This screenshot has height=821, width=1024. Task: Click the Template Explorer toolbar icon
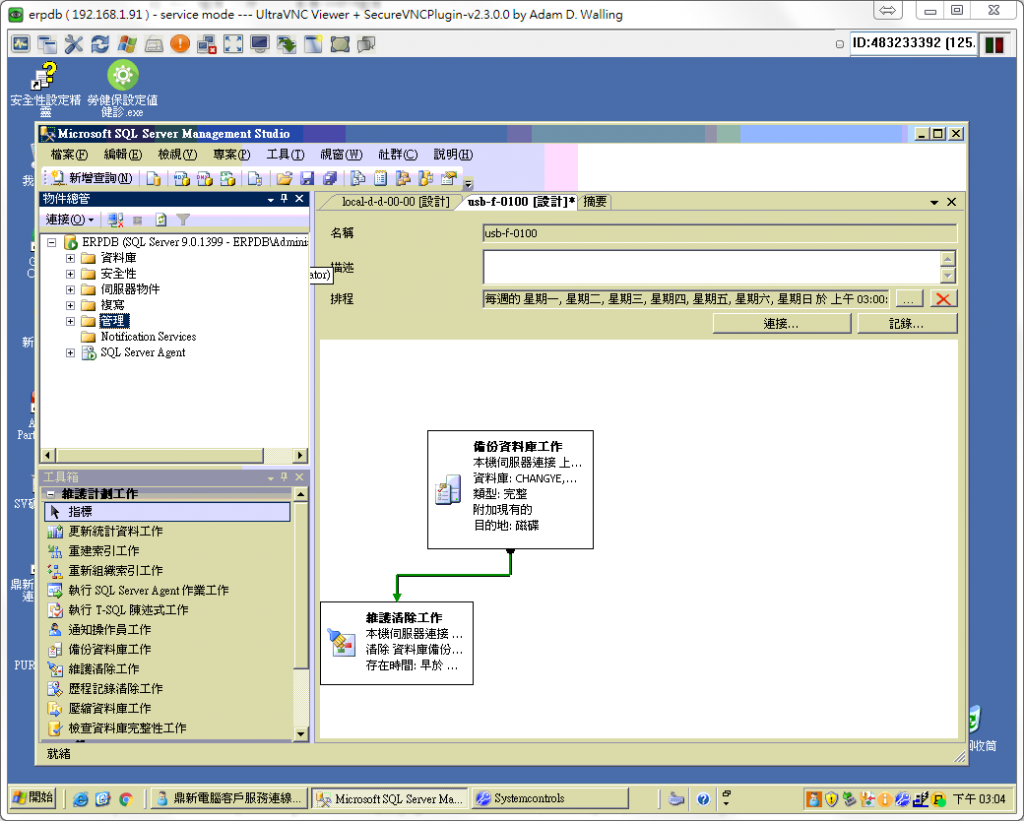click(426, 178)
